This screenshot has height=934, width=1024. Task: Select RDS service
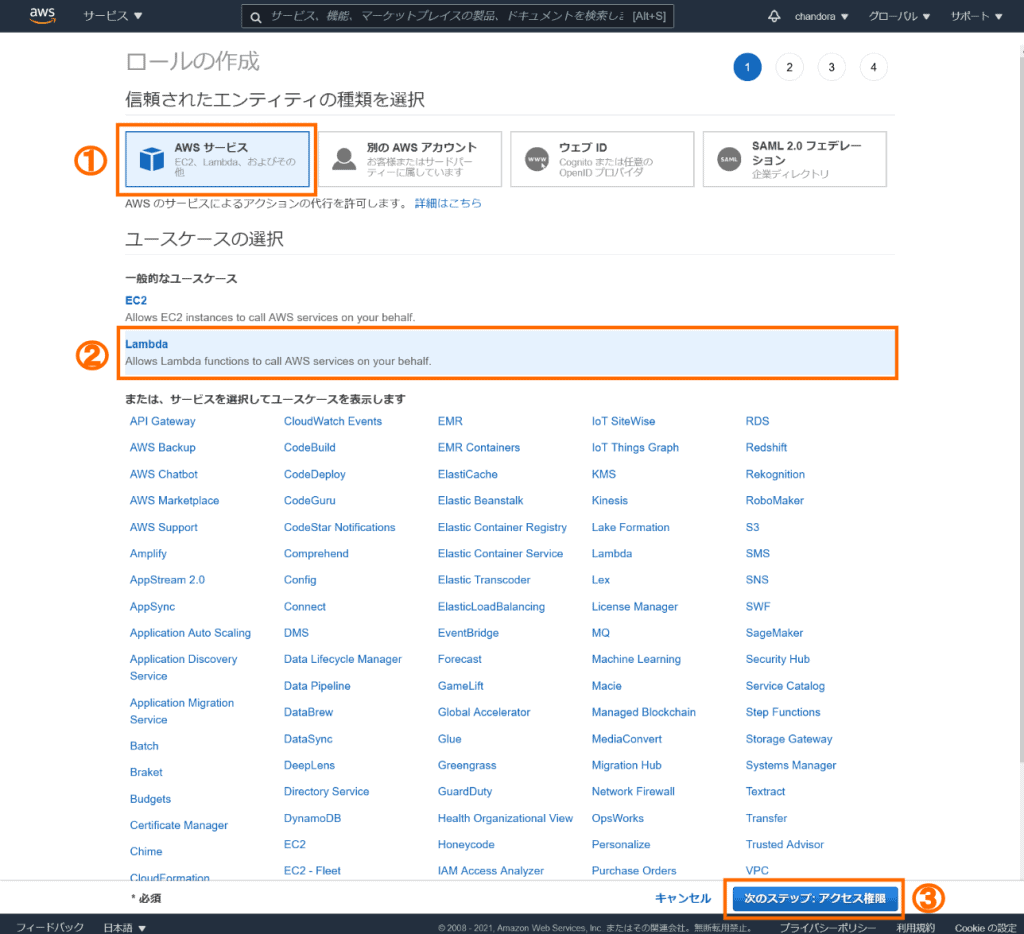(758, 421)
